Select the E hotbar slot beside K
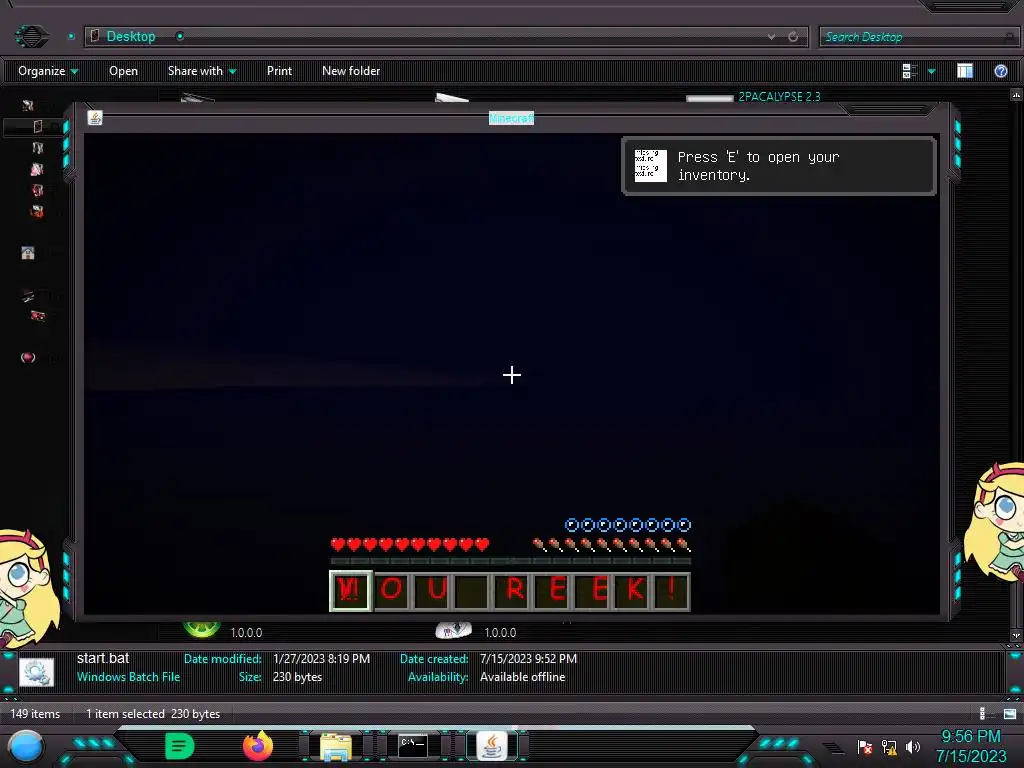 click(x=593, y=591)
